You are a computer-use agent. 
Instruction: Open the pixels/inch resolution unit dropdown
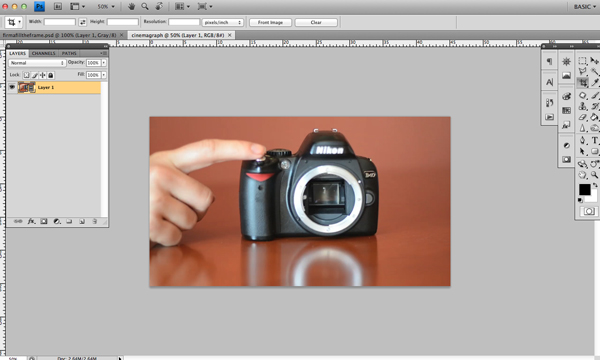click(223, 22)
